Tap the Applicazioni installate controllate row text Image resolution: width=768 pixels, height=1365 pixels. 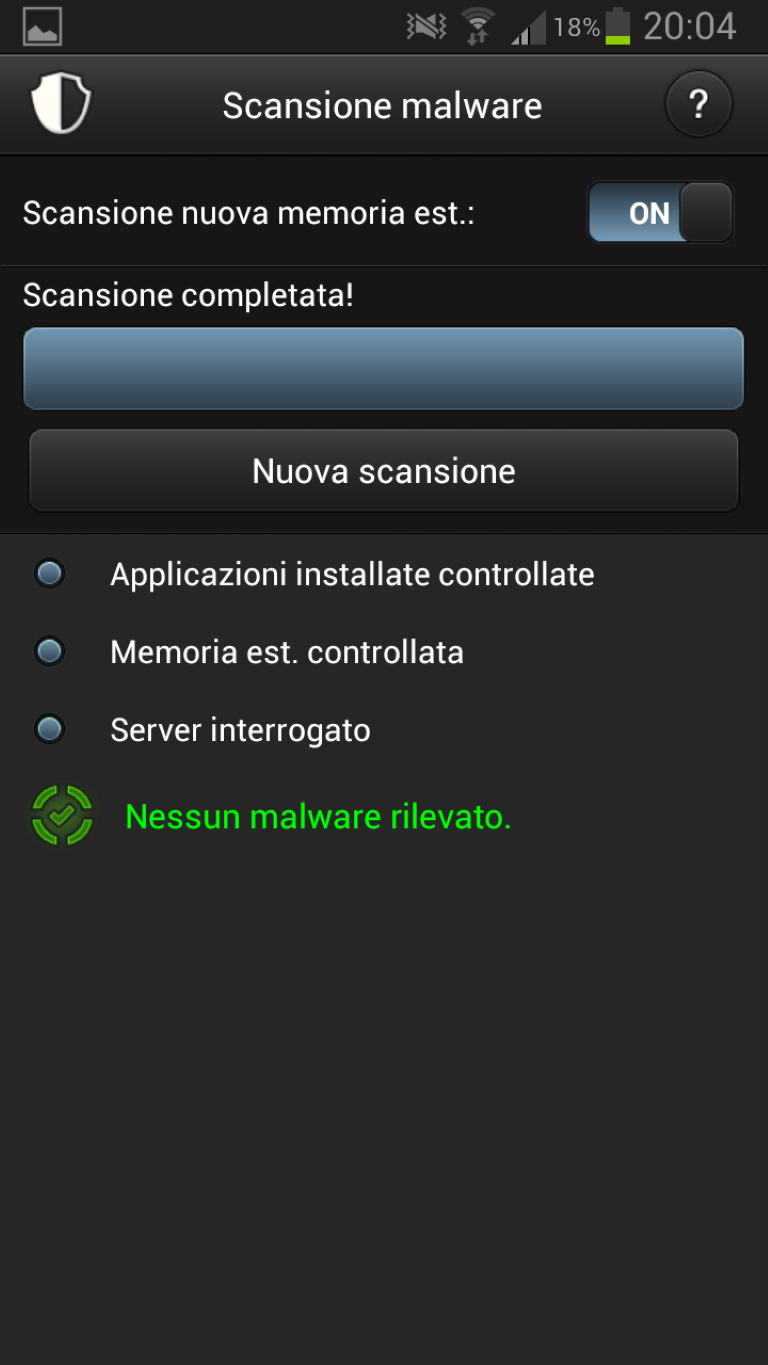tap(352, 574)
